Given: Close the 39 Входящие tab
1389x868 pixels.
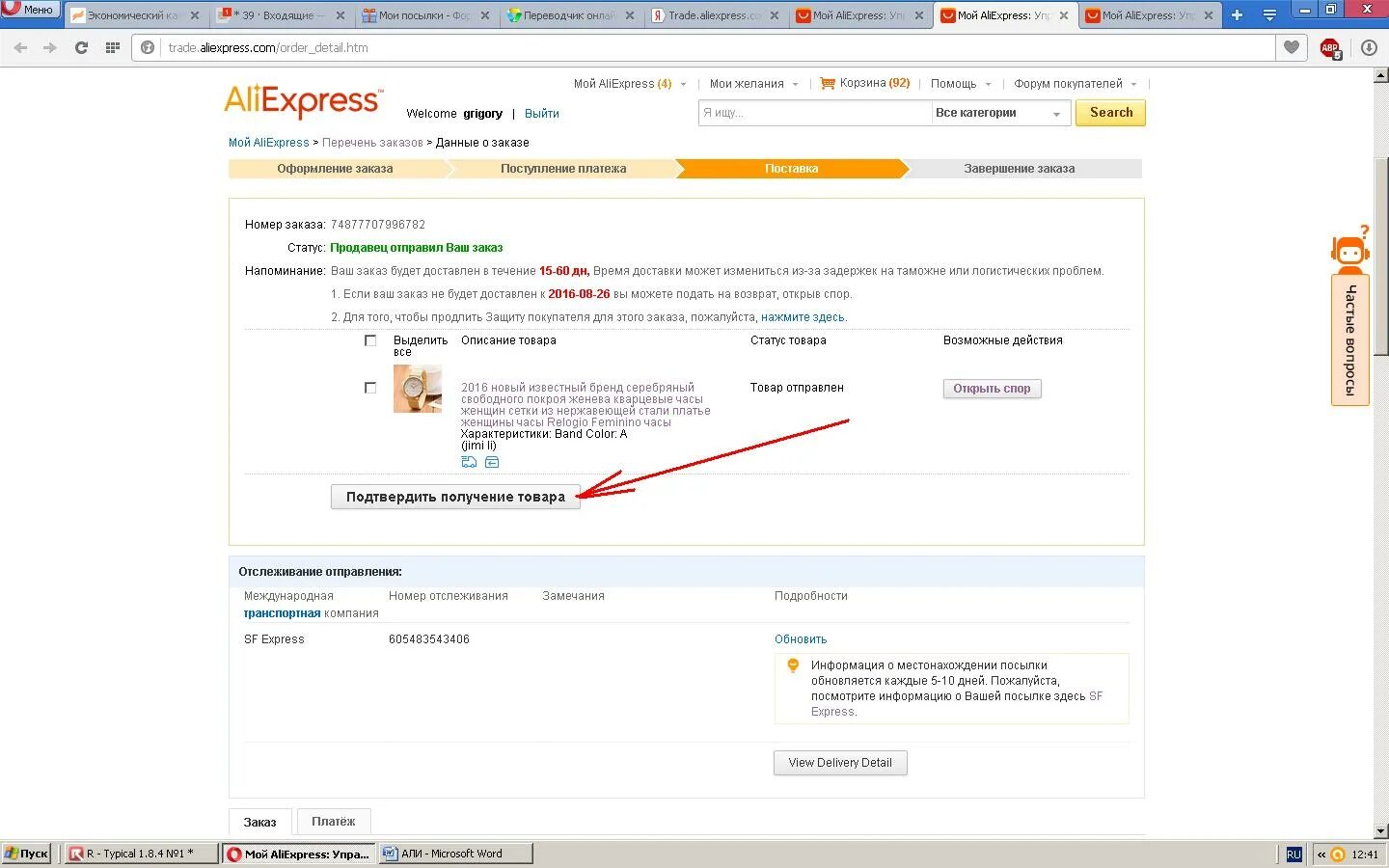Looking at the screenshot, I should click(x=340, y=15).
